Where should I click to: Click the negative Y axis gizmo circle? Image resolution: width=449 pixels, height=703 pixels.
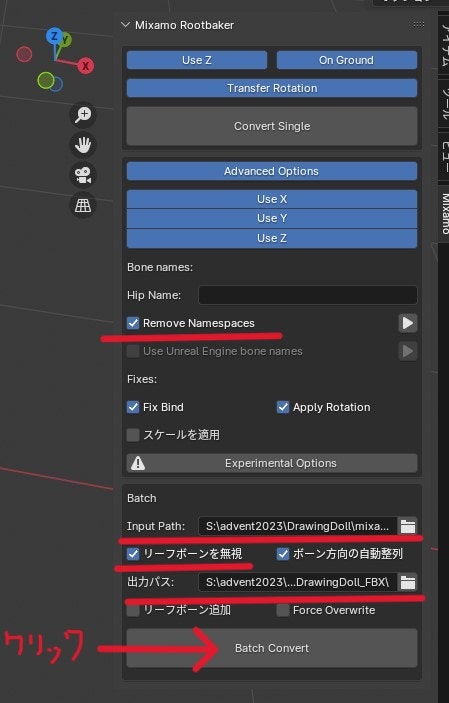pyautogui.click(x=46, y=80)
